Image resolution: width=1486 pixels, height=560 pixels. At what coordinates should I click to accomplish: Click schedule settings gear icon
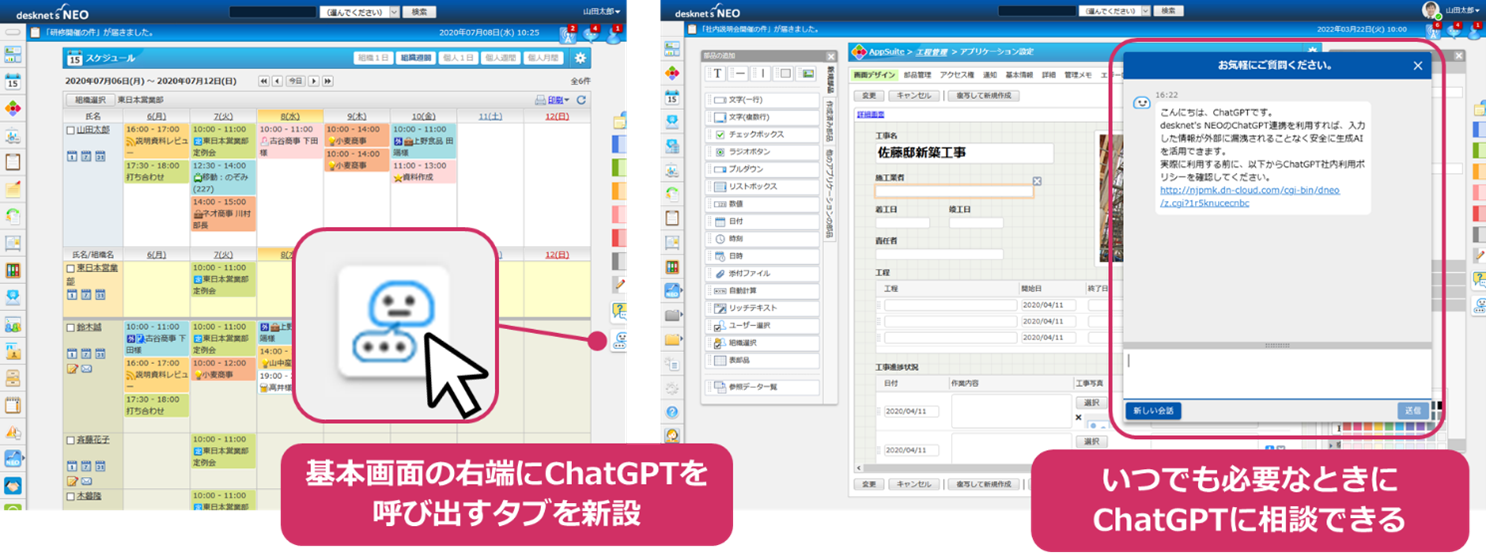580,58
